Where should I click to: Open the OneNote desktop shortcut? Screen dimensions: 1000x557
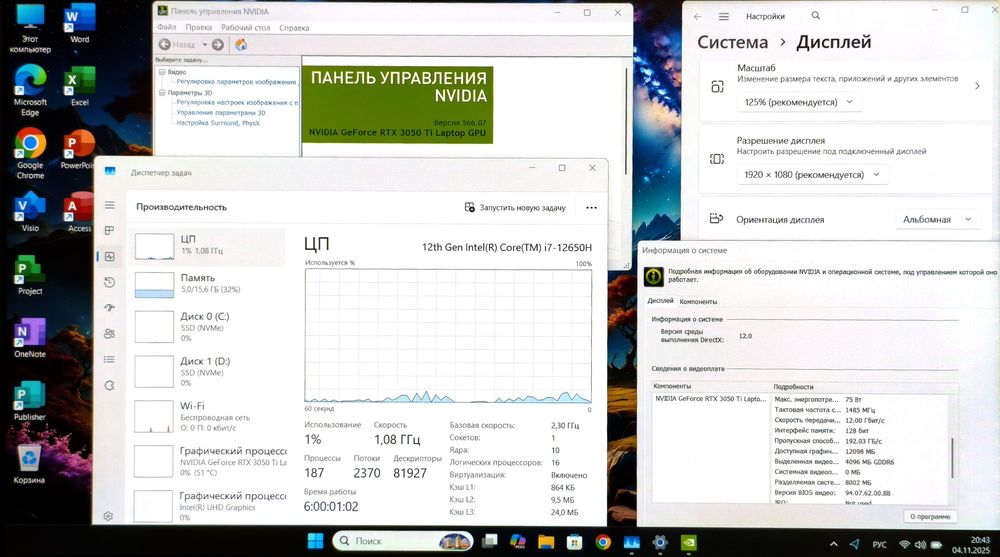30,338
